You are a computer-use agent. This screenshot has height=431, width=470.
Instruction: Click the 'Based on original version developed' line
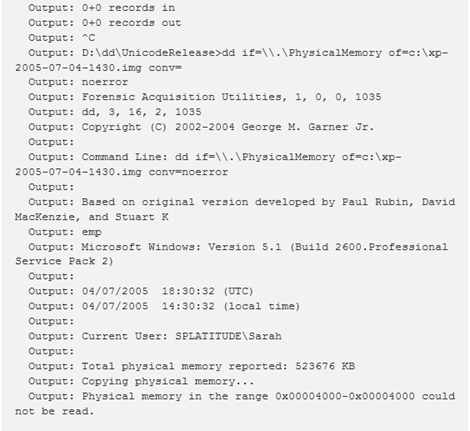pos(242,202)
